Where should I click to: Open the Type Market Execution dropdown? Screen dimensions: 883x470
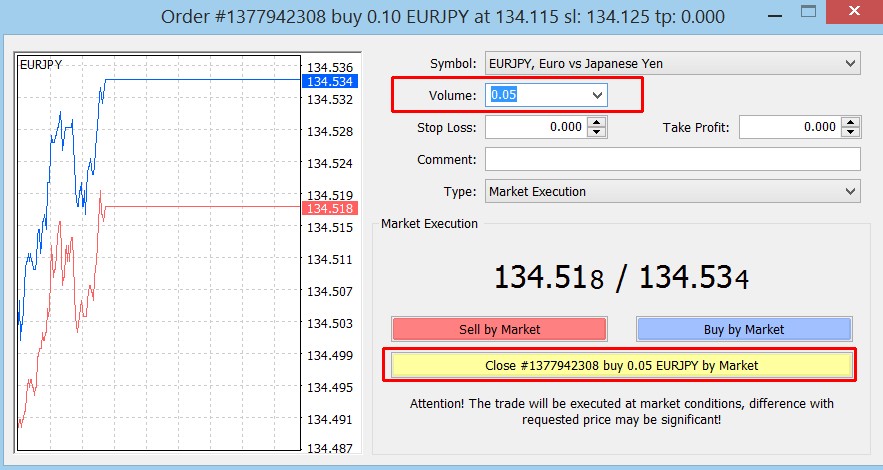pos(673,191)
